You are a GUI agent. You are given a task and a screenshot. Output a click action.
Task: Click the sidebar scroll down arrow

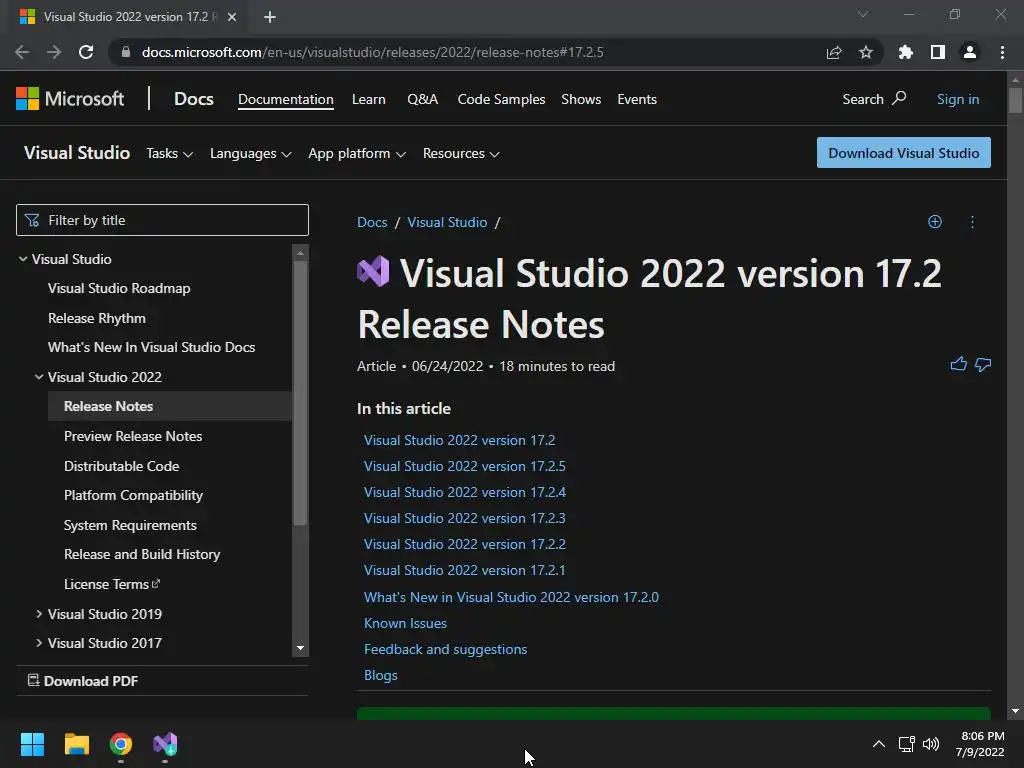(x=300, y=648)
